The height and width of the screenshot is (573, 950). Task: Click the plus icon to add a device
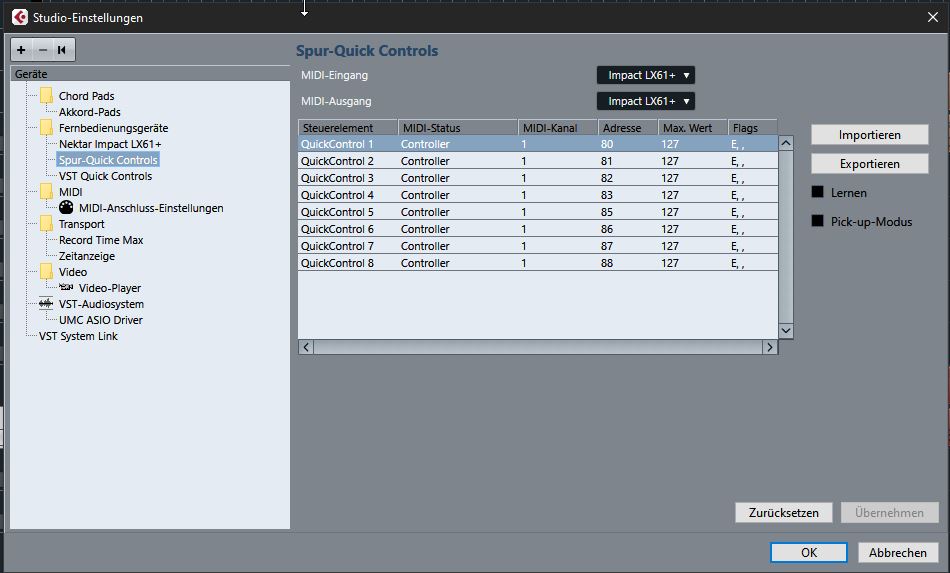click(x=21, y=50)
